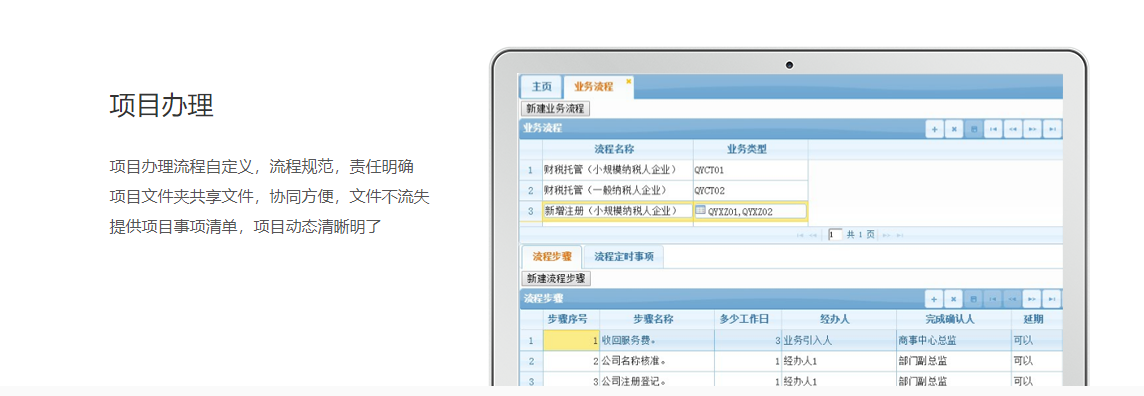This screenshot has width=1144, height=396.
Task: Select step cell 收回服务费。
Action: (x=657, y=340)
